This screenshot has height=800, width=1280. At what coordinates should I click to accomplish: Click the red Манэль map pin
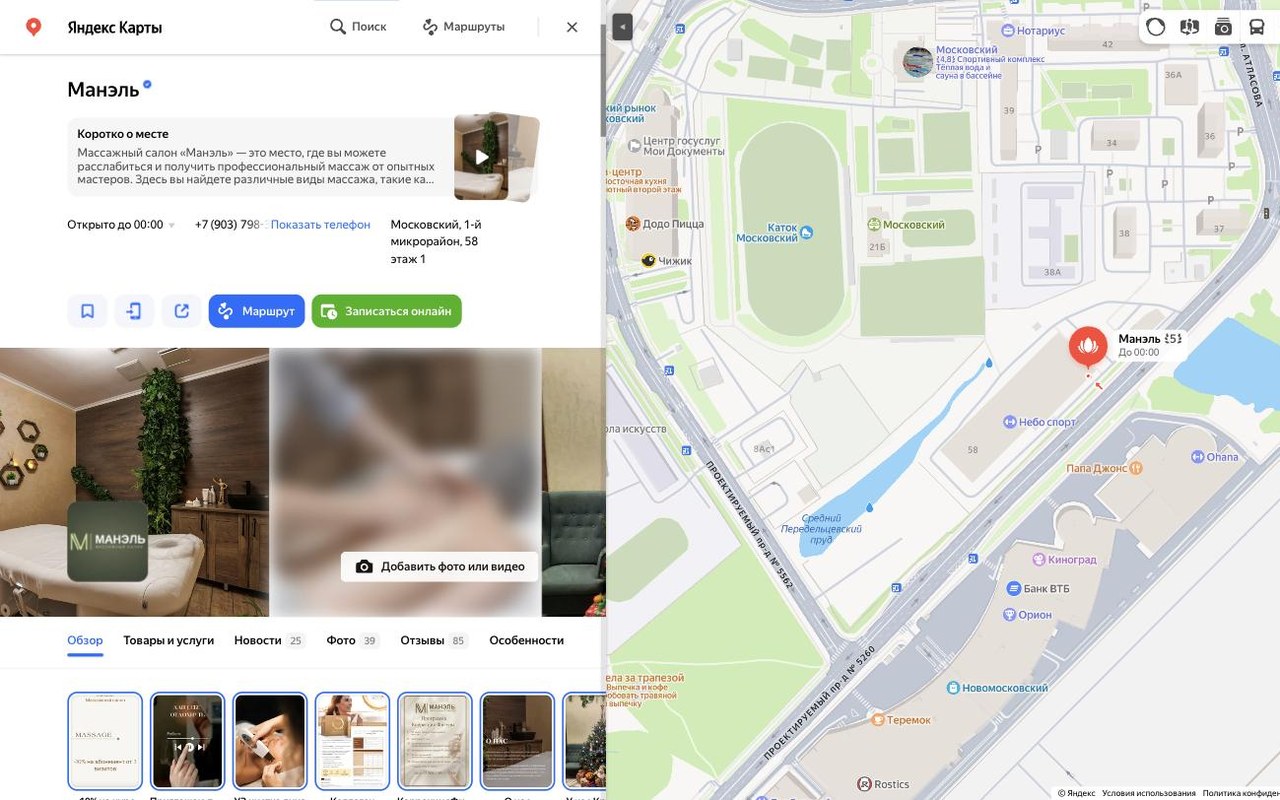[x=1088, y=347]
